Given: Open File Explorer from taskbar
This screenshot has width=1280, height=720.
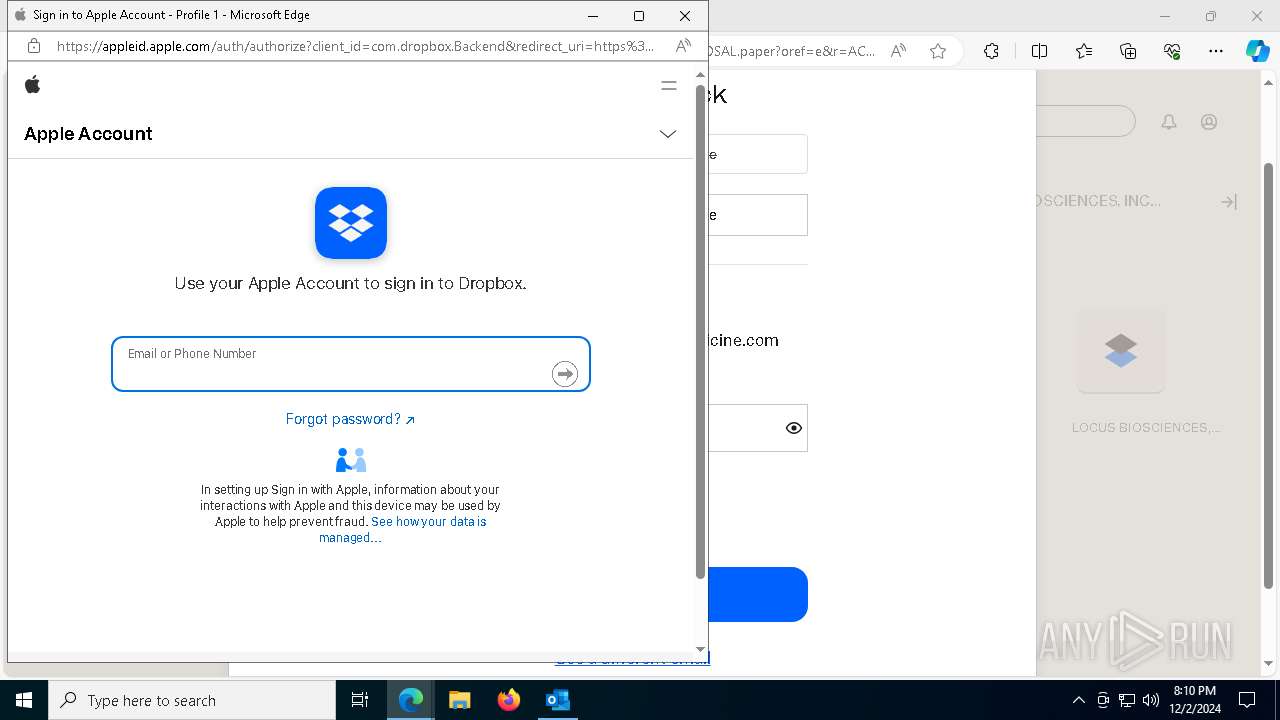Looking at the screenshot, I should click(x=459, y=700).
